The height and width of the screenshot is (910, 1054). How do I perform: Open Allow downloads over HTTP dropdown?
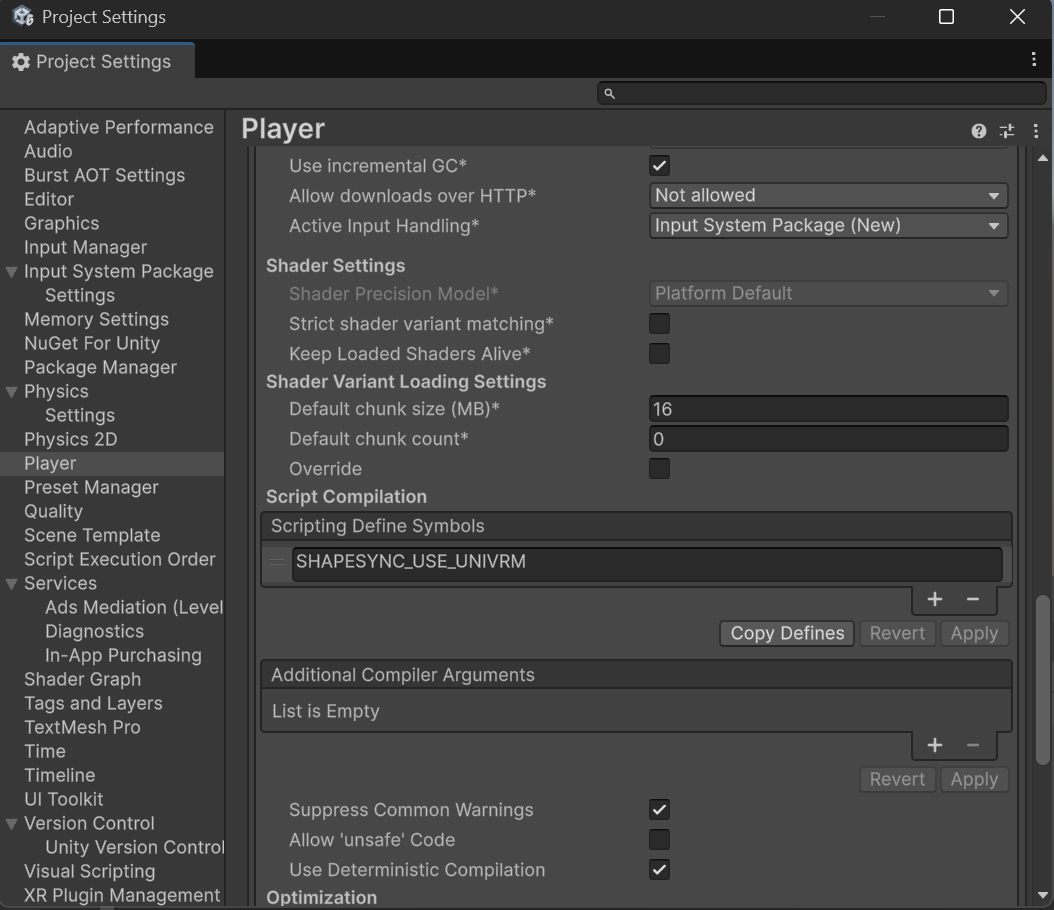pos(828,196)
